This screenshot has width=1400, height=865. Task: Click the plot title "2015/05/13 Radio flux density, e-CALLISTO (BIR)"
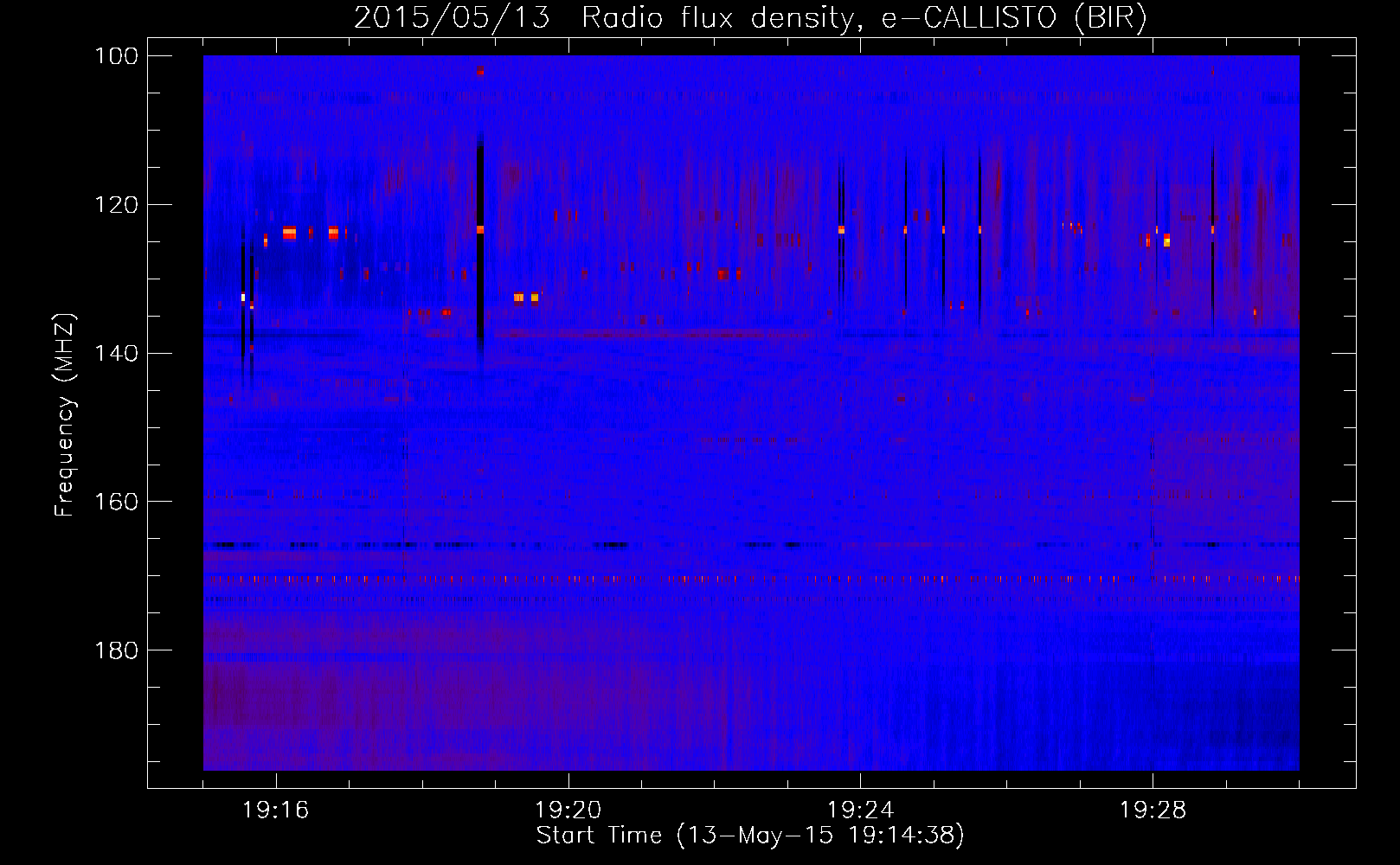tap(750, 18)
